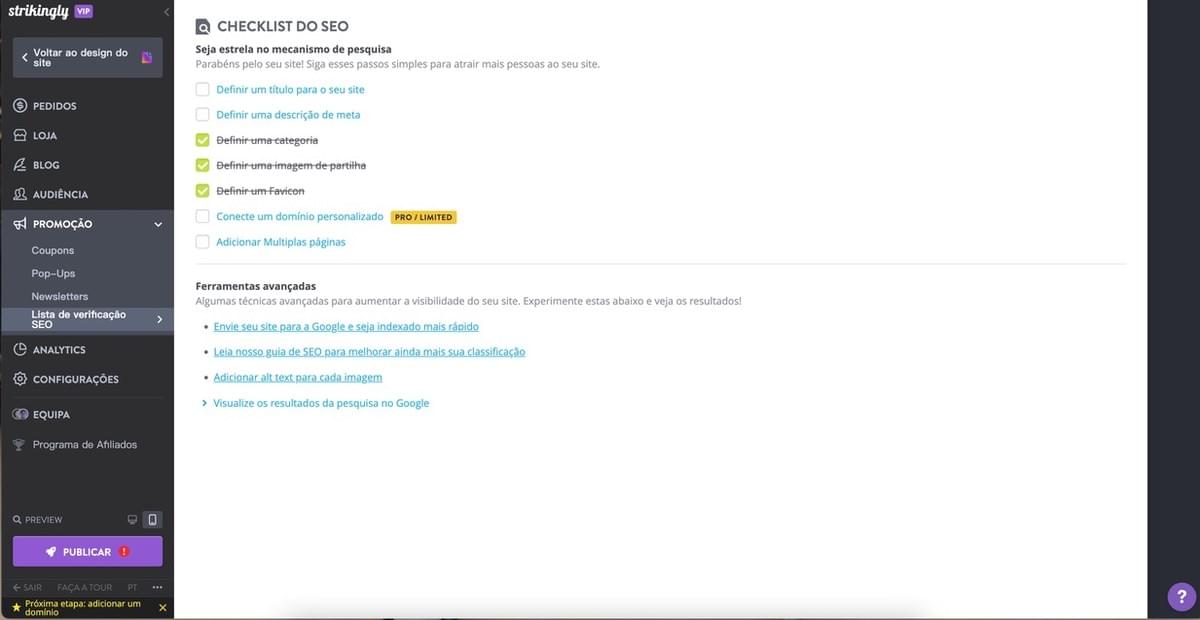The height and width of the screenshot is (620, 1200).
Task: Open 'Definir um título para o seu site' link
Action: click(x=290, y=89)
